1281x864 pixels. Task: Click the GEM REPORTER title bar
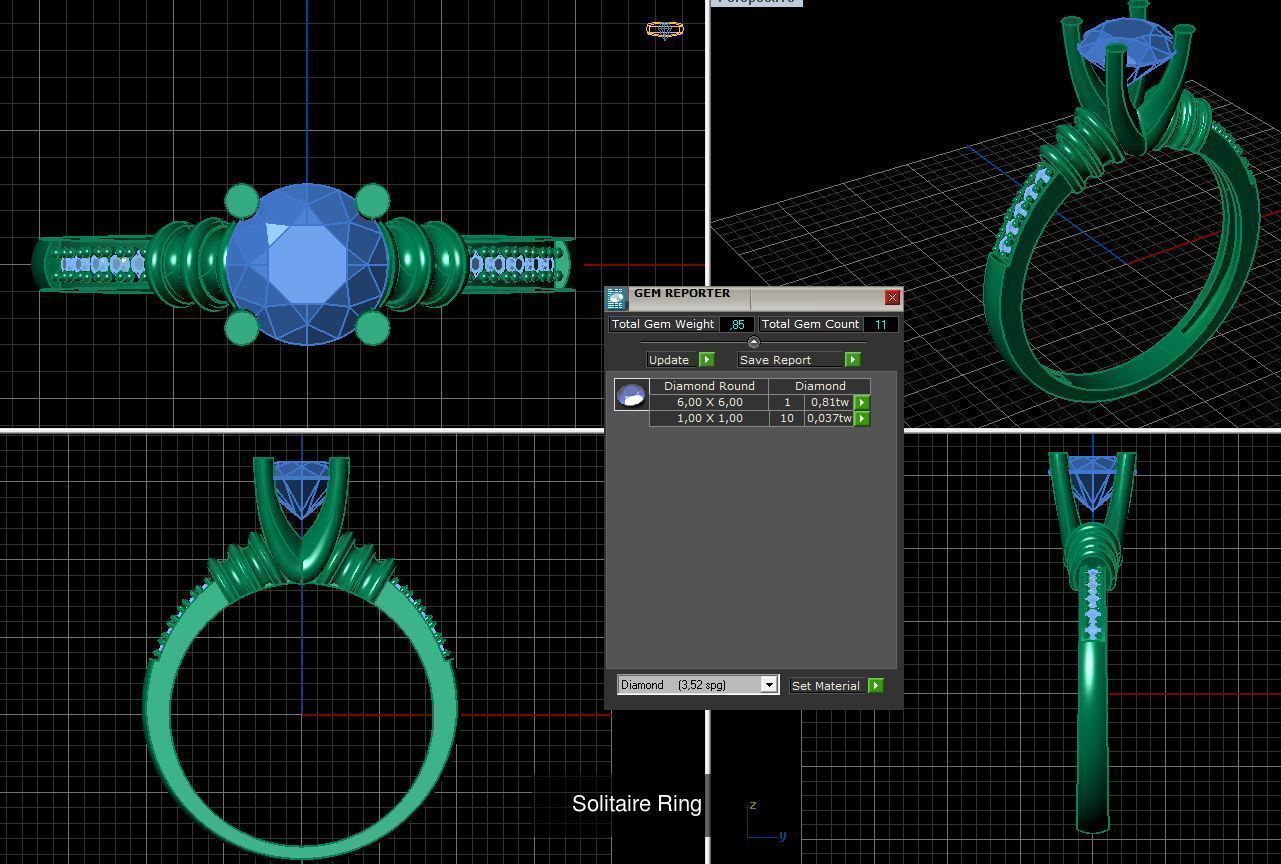click(755, 297)
